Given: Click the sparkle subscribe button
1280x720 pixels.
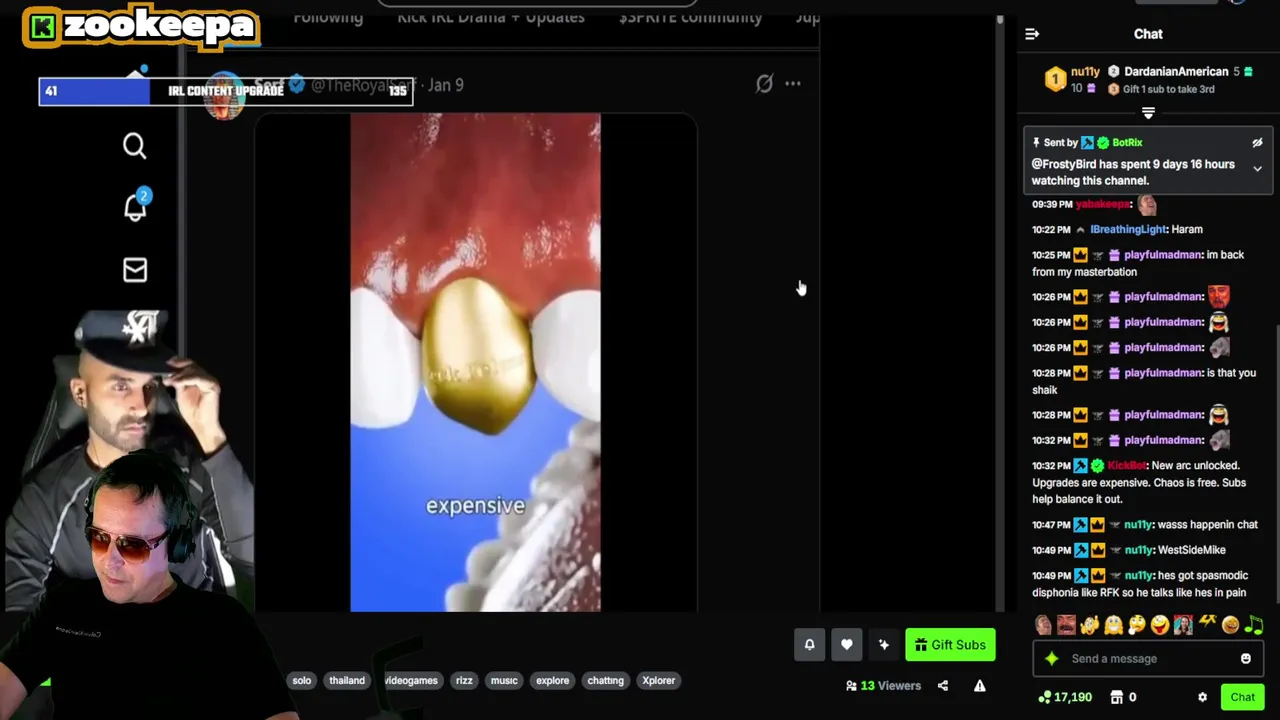Looking at the screenshot, I should [x=883, y=645].
